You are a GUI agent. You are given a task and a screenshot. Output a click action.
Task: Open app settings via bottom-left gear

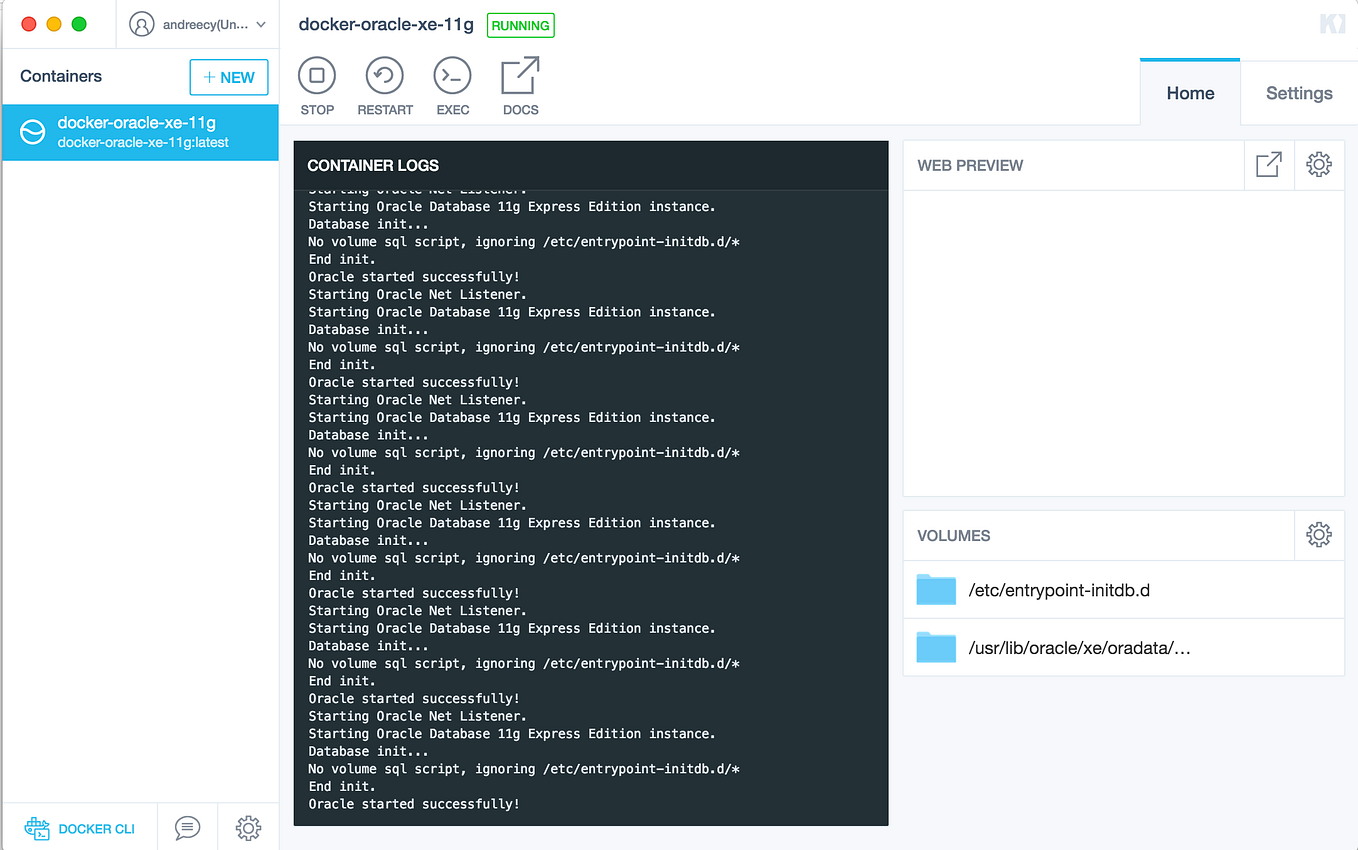pos(248,827)
